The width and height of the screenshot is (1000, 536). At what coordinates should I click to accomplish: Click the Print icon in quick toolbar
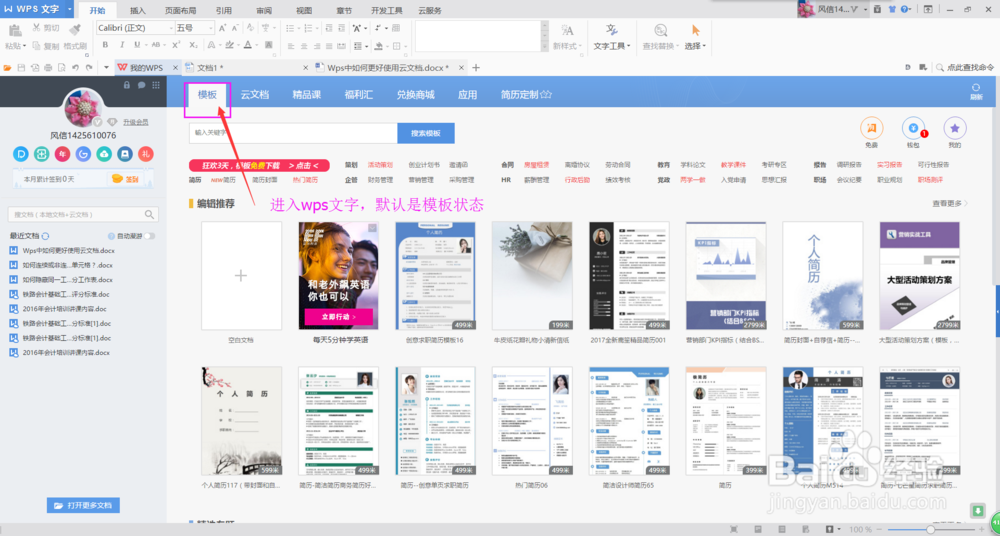pyautogui.click(x=48, y=68)
